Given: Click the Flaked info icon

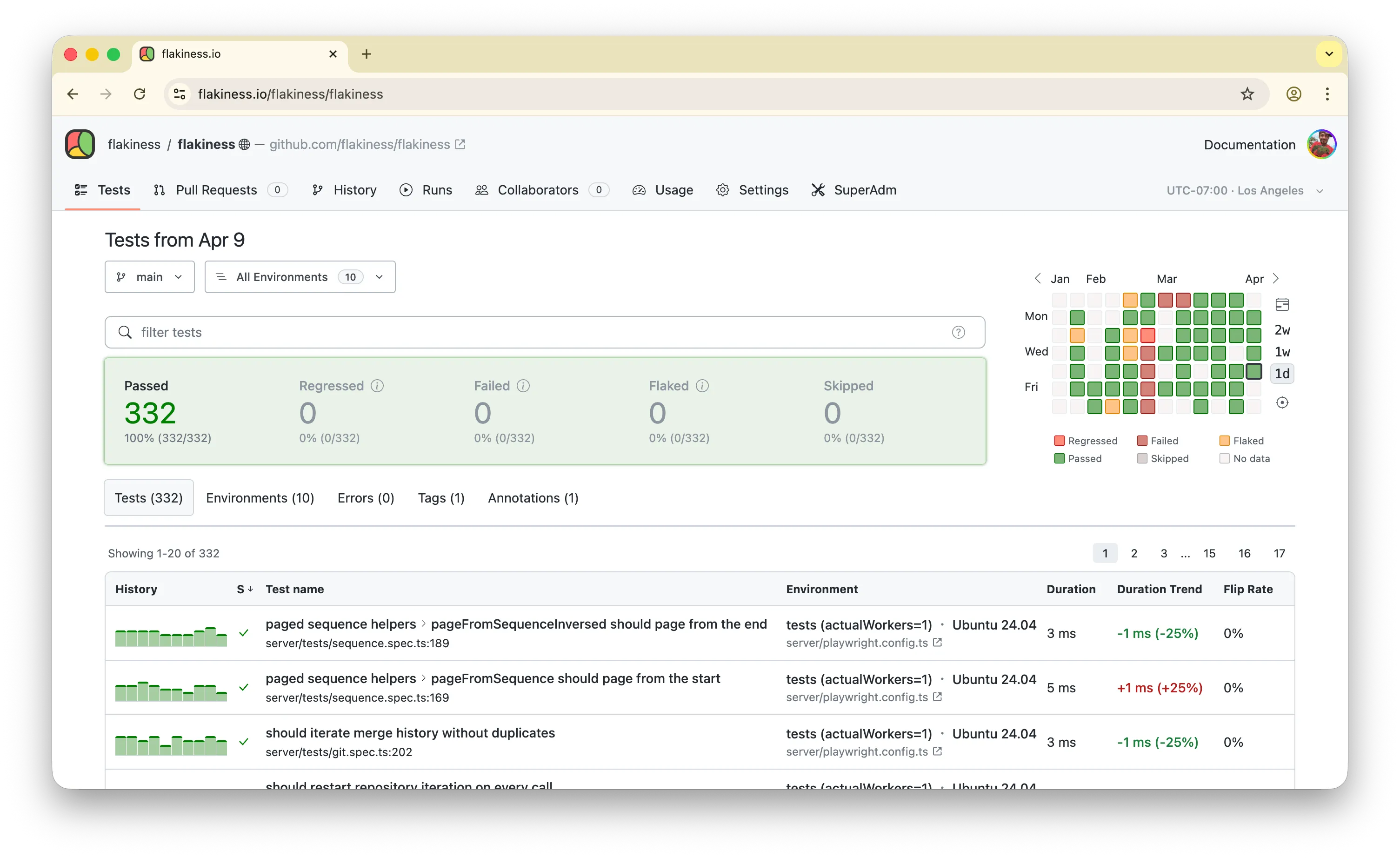Looking at the screenshot, I should tap(702, 386).
